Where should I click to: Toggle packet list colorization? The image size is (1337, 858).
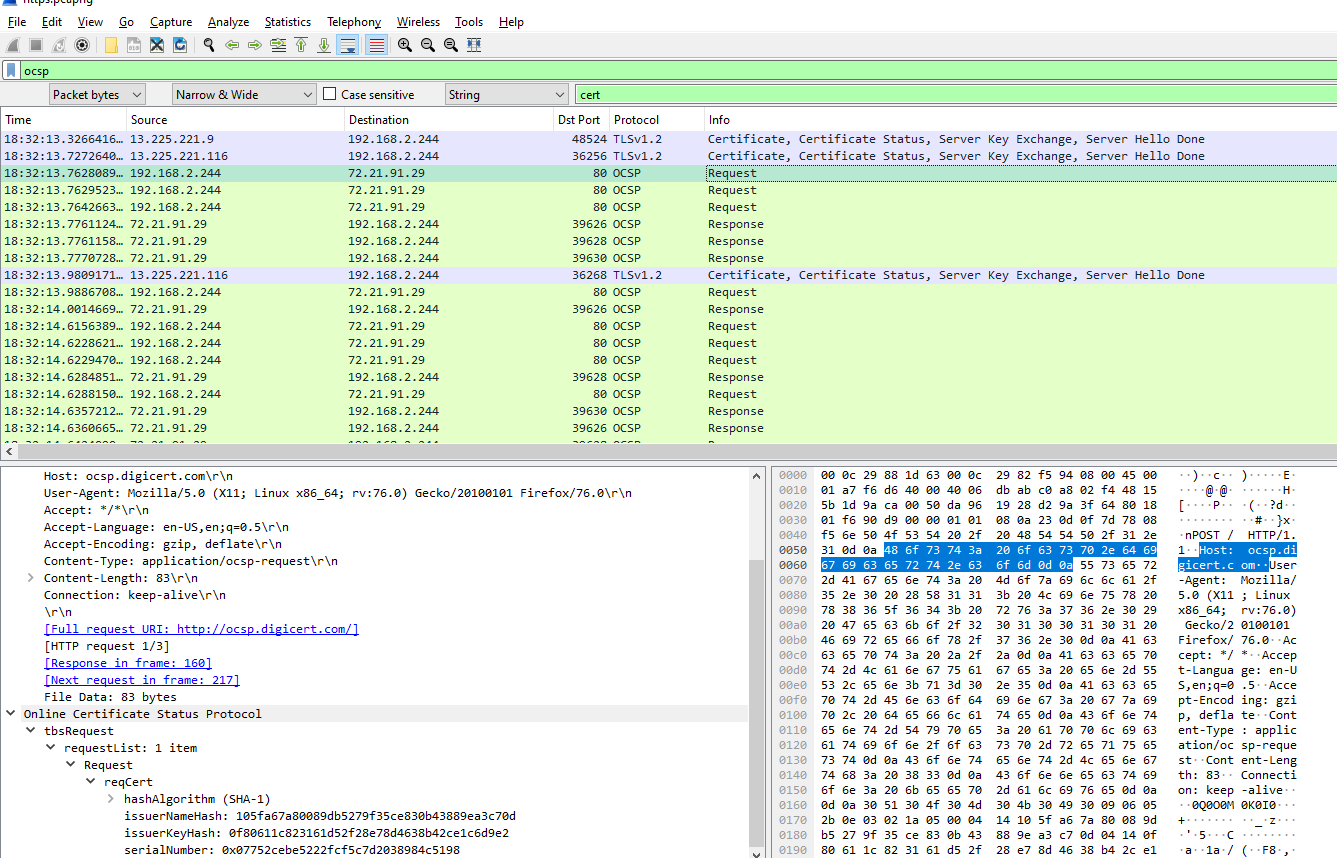coord(376,45)
